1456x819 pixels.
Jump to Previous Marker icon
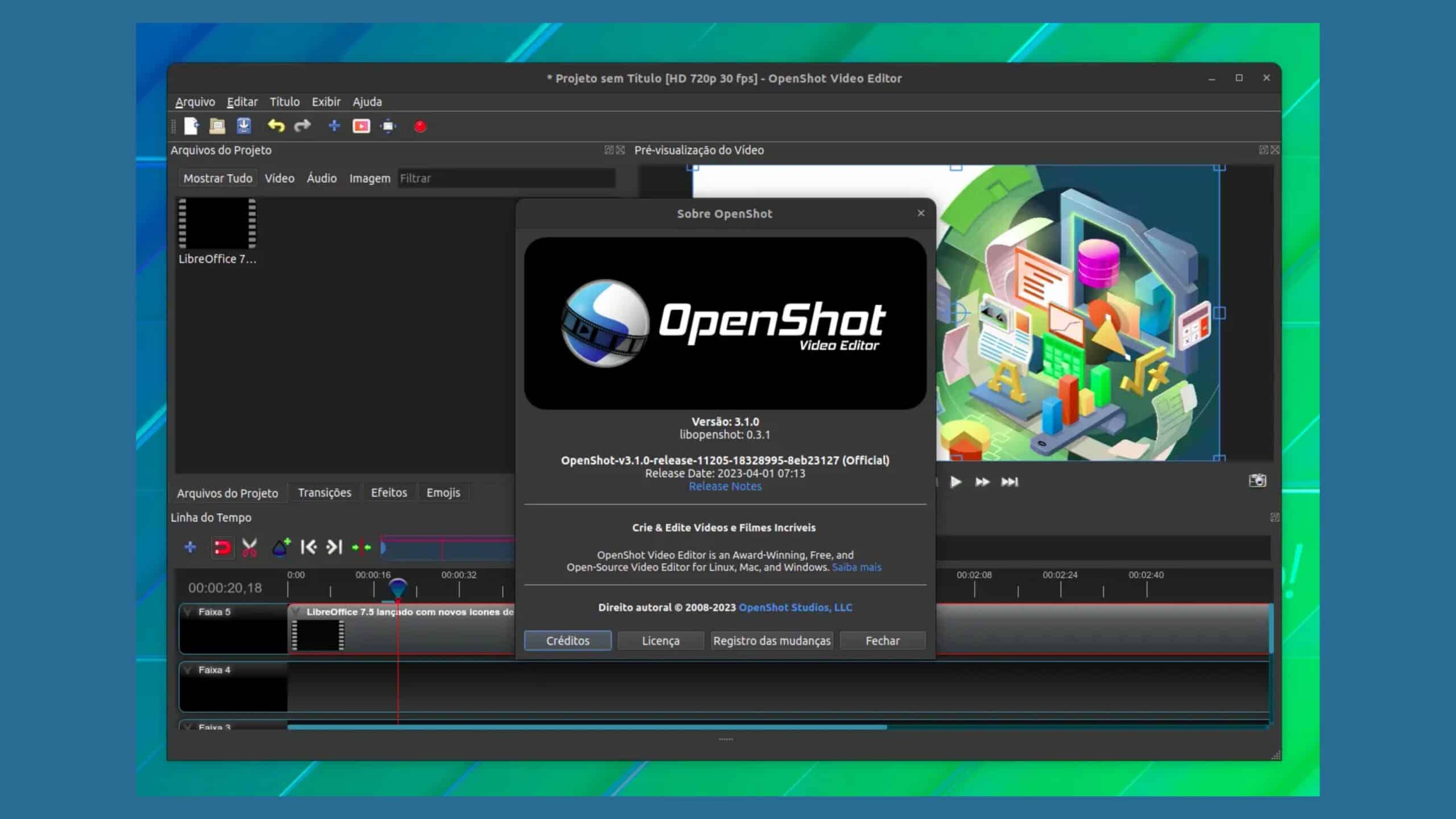[308, 547]
